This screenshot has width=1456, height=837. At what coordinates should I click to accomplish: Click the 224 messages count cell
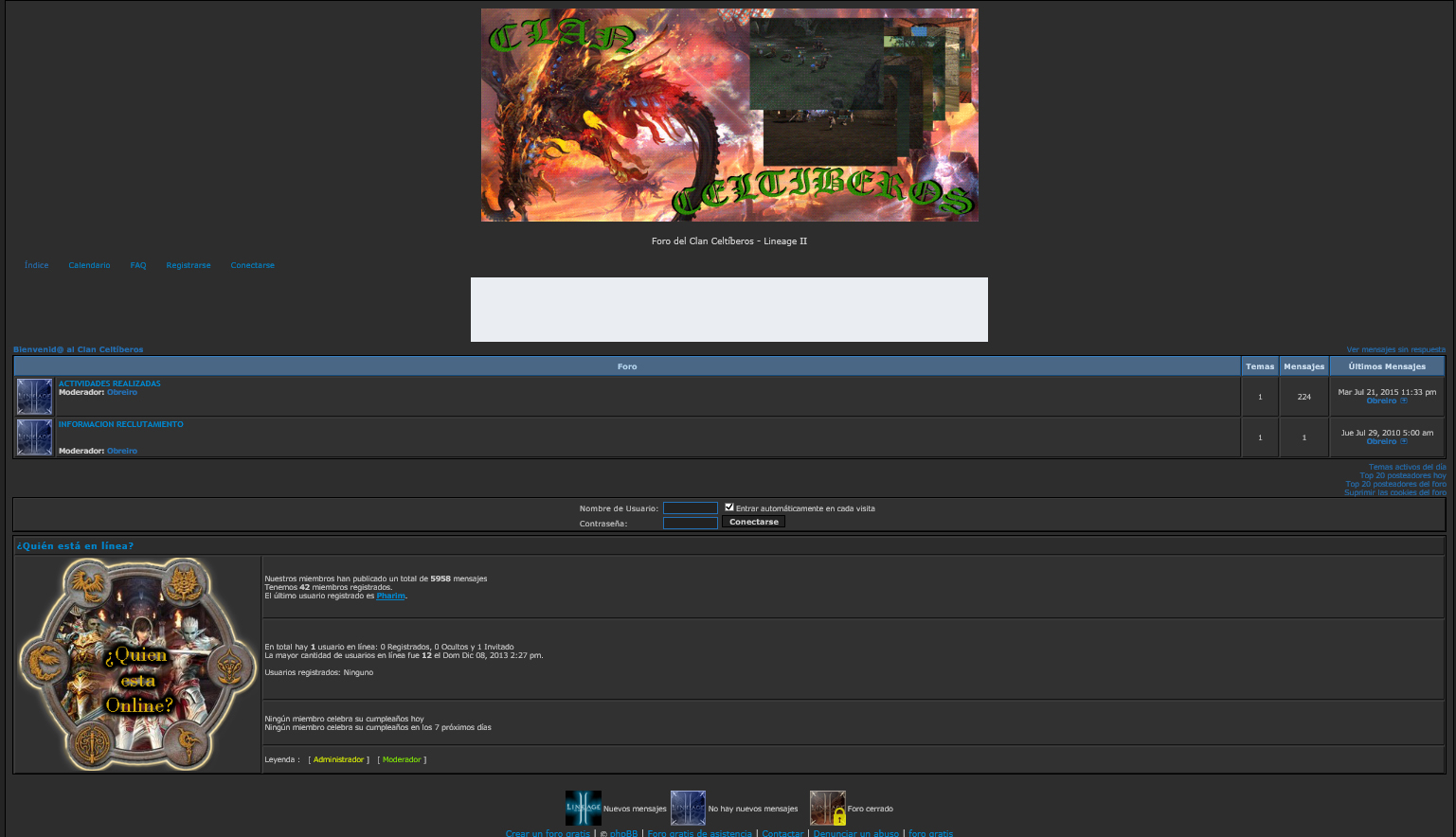point(1304,397)
